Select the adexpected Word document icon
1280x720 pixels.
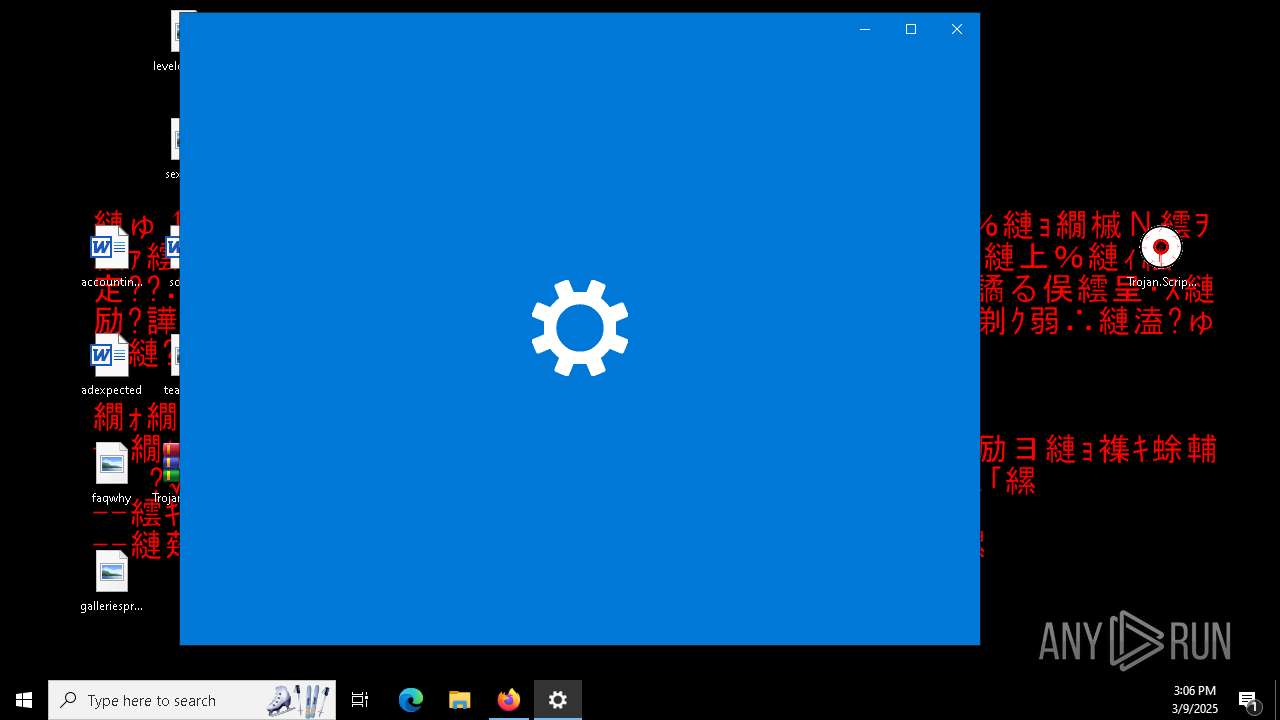(x=111, y=365)
